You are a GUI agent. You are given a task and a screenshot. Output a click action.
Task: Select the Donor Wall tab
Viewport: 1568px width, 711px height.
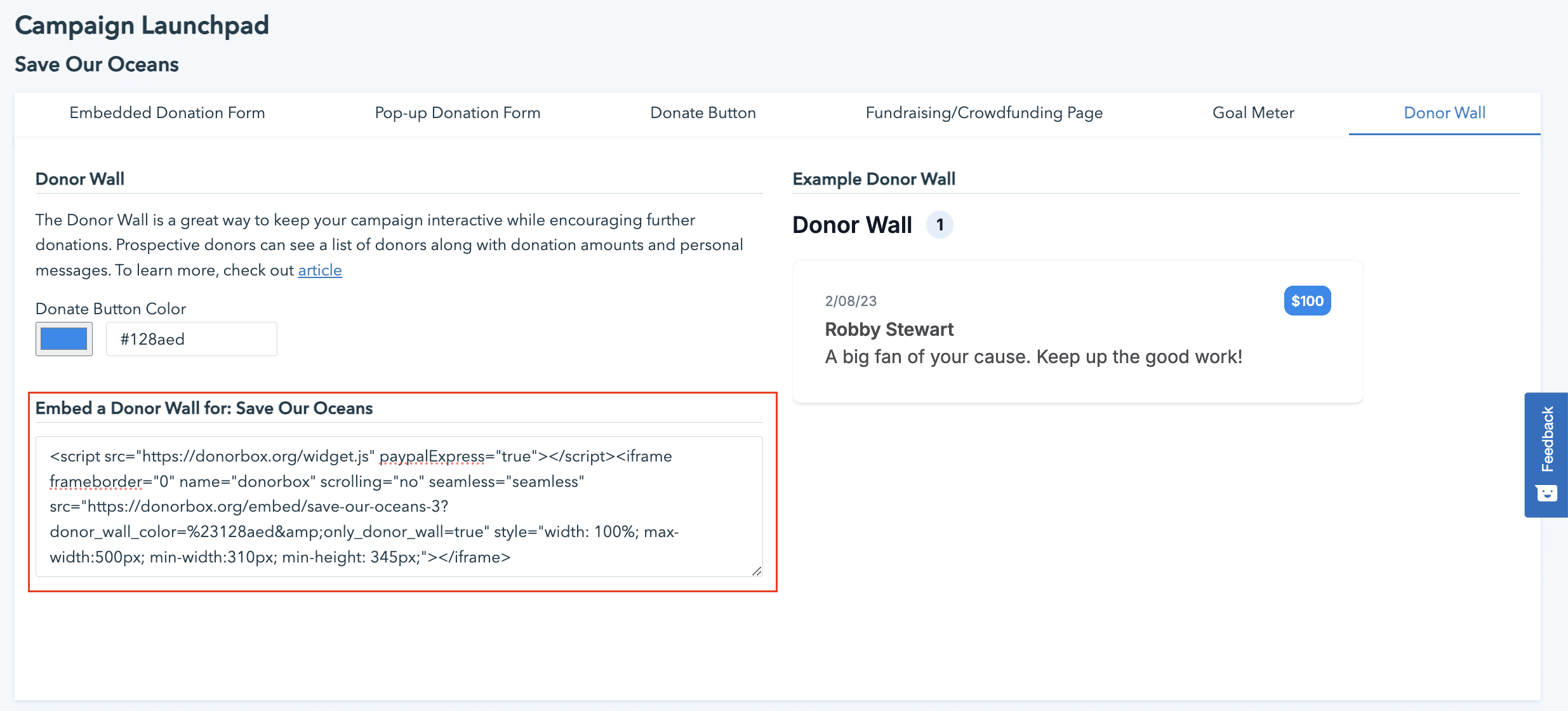pos(1444,113)
